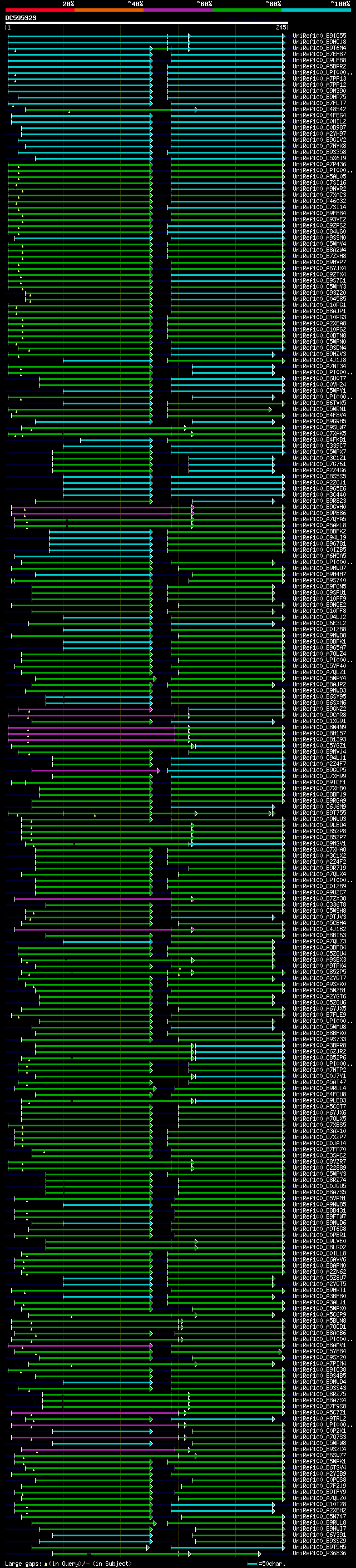Select the UniRef100_C0HIL2 label
Viewport: 356px width, 1568px height.
pyautogui.click(x=319, y=122)
